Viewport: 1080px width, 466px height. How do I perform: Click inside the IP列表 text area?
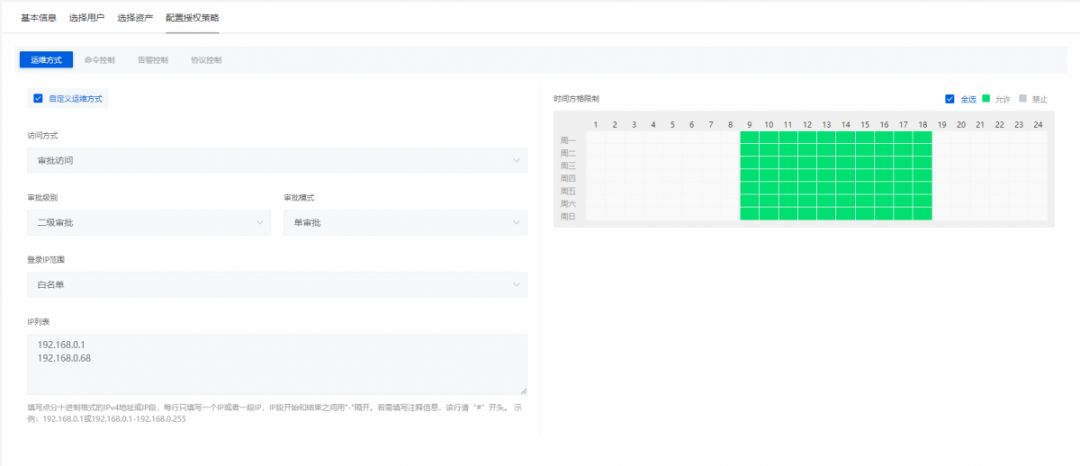[278, 364]
